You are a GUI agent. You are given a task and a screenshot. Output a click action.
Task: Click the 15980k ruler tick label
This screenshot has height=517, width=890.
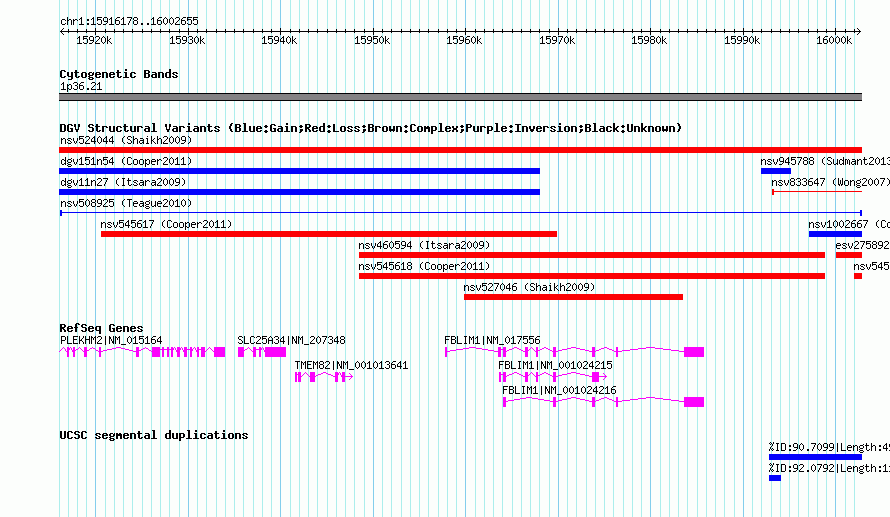649,40
